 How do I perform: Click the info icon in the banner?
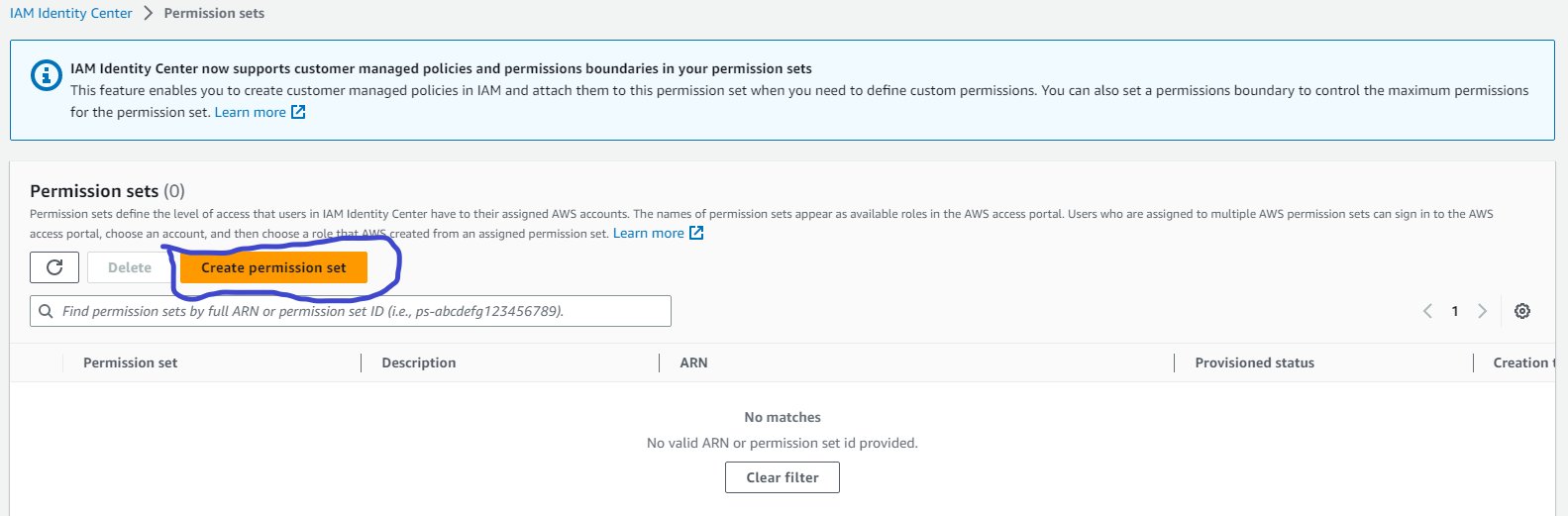[47, 75]
